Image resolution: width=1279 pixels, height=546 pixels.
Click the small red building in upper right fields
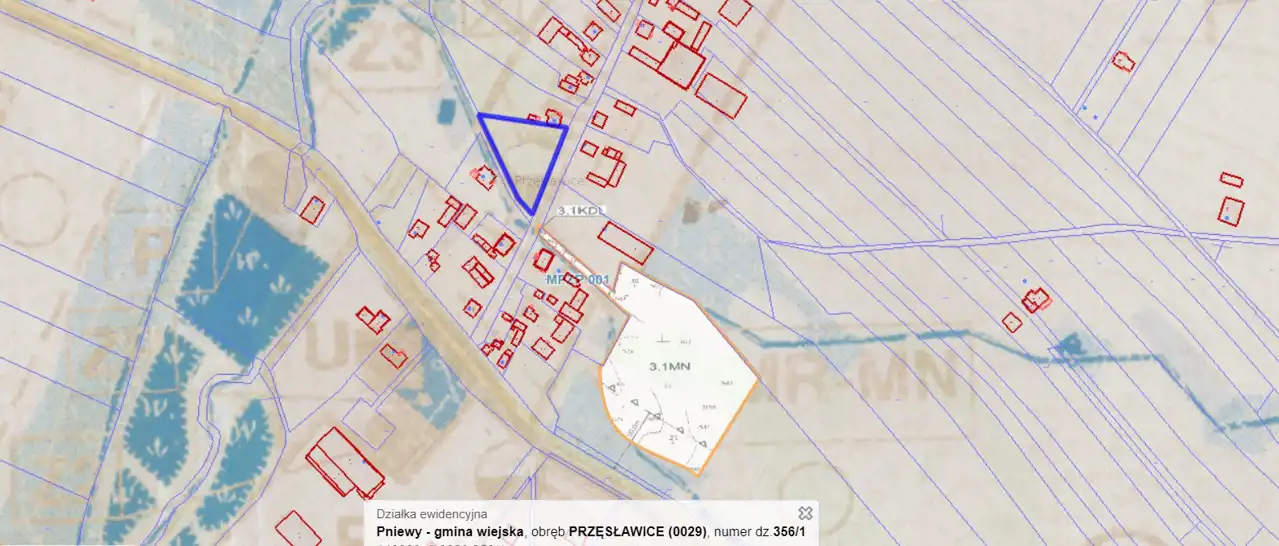[1124, 61]
